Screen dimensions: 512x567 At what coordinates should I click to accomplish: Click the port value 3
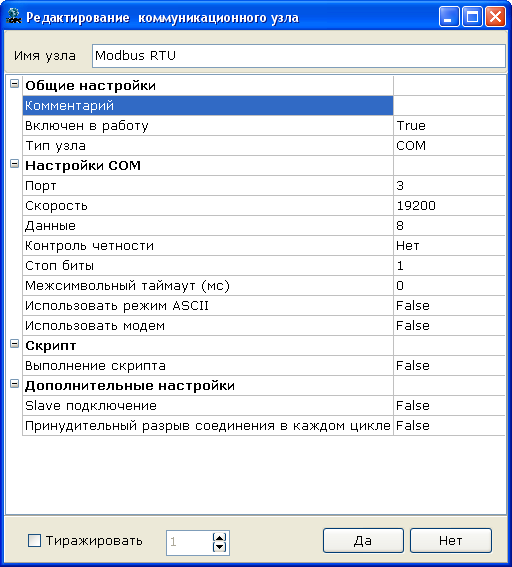coord(449,186)
